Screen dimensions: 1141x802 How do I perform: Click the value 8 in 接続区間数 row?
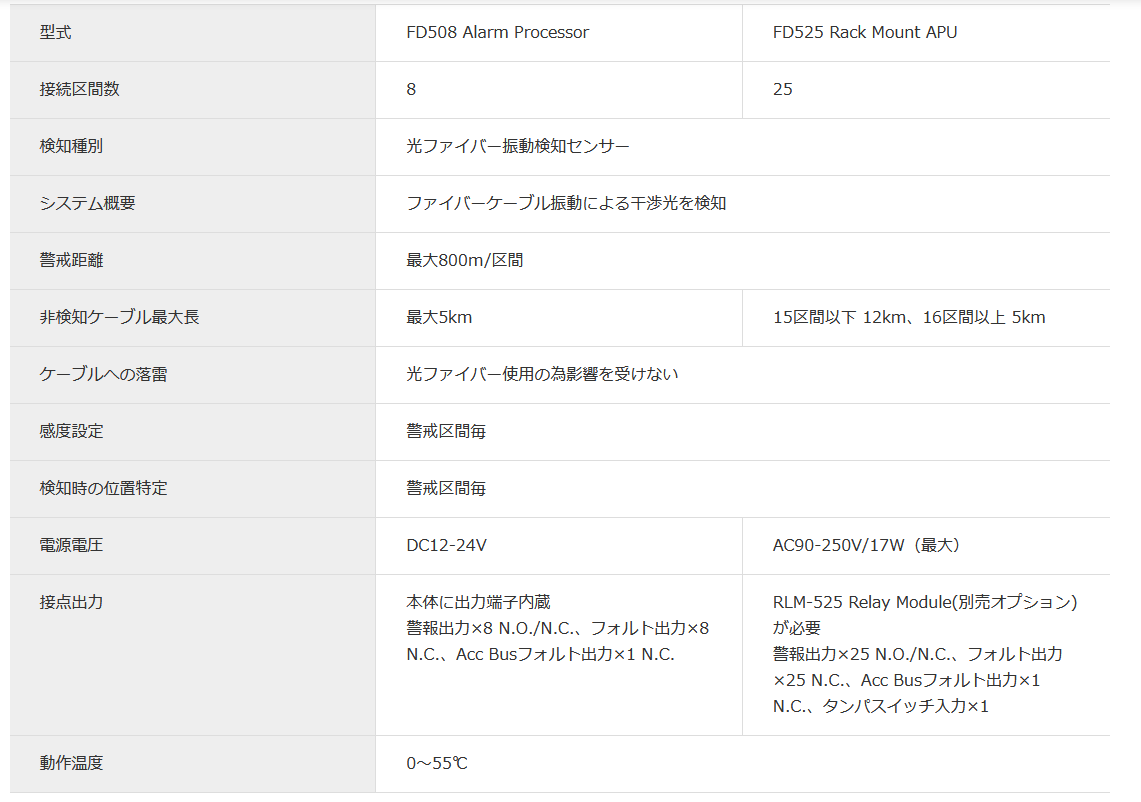pyautogui.click(x=411, y=89)
